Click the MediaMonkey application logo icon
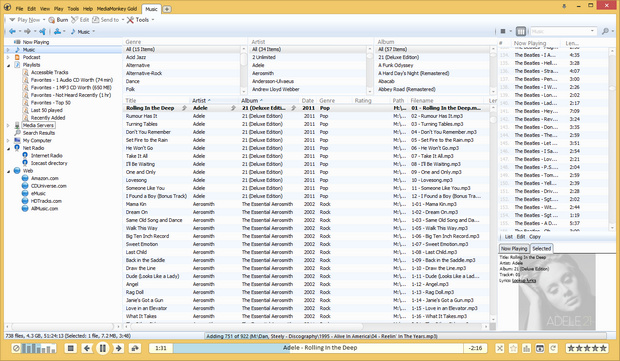Viewport: 620px width, 361px height. [7, 7]
